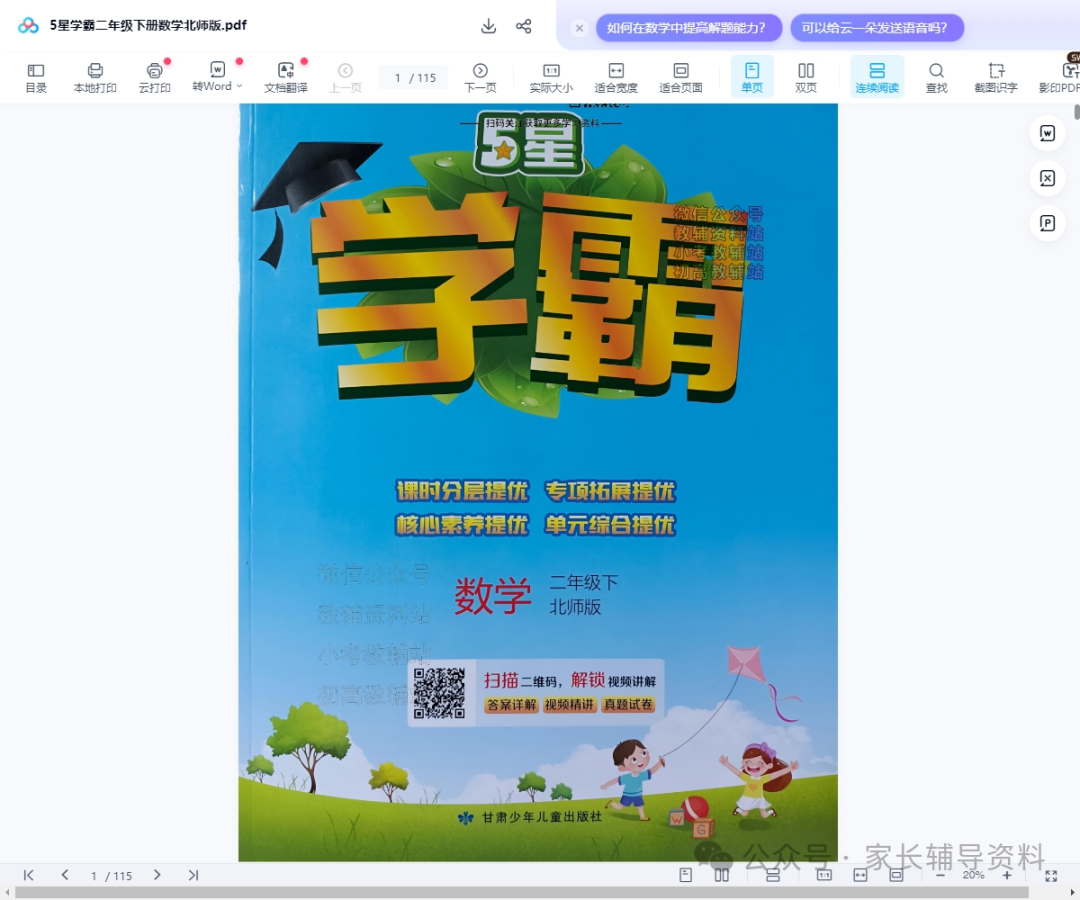Click the convert to Word side icon
Image resolution: width=1080 pixels, height=900 pixels.
coord(1047,133)
